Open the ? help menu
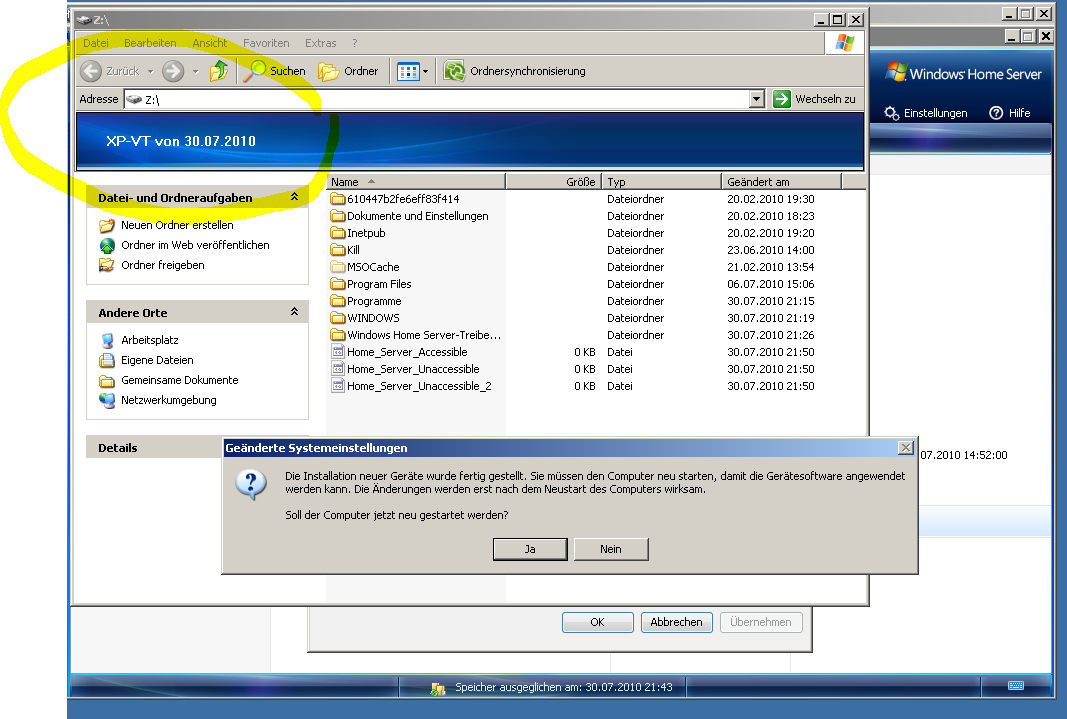This screenshot has width=1067, height=719. click(x=355, y=43)
